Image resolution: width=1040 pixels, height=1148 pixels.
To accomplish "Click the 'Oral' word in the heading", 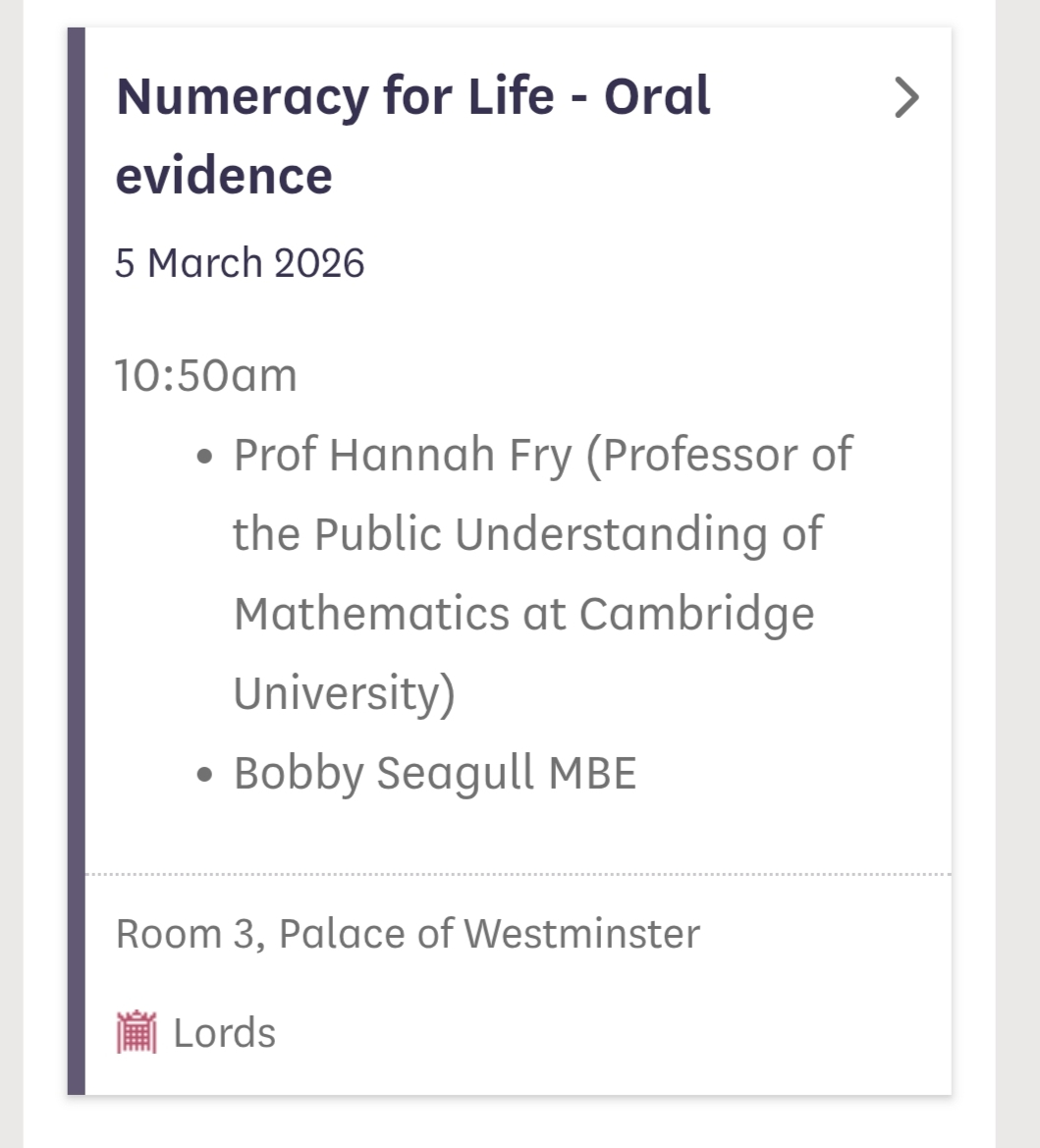I will [x=656, y=96].
